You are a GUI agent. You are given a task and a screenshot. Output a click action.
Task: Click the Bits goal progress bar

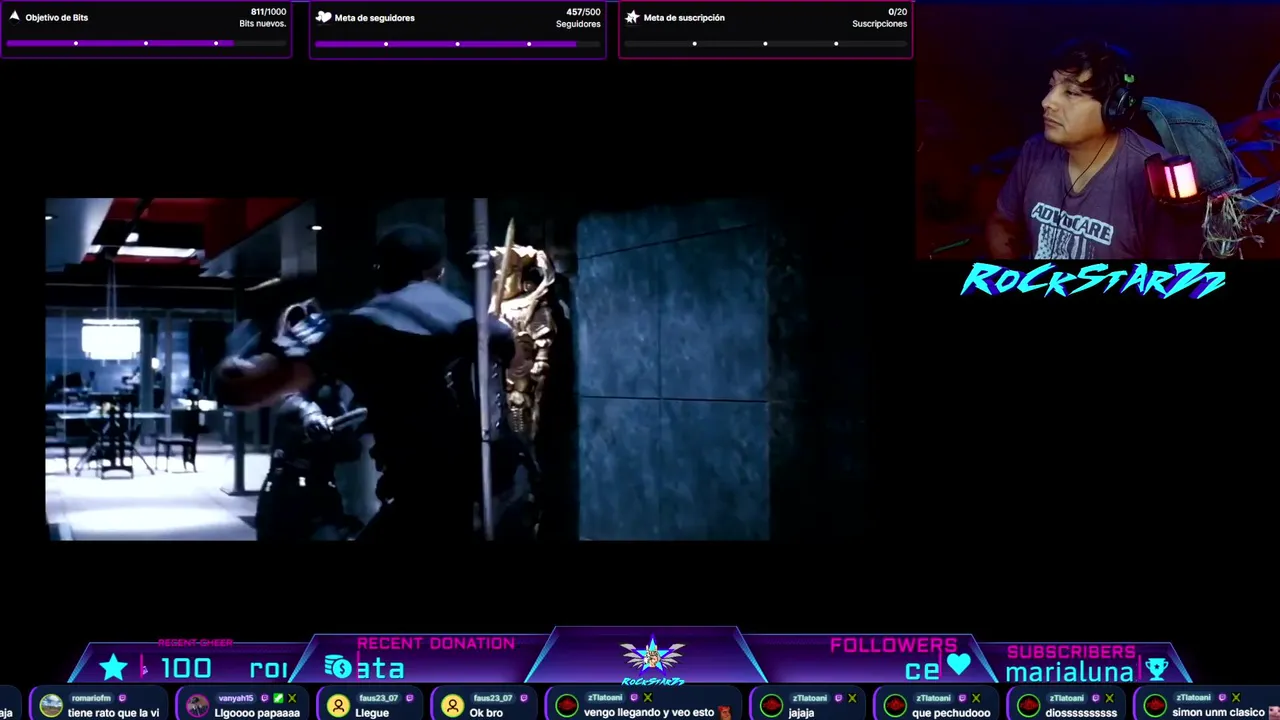click(146, 43)
